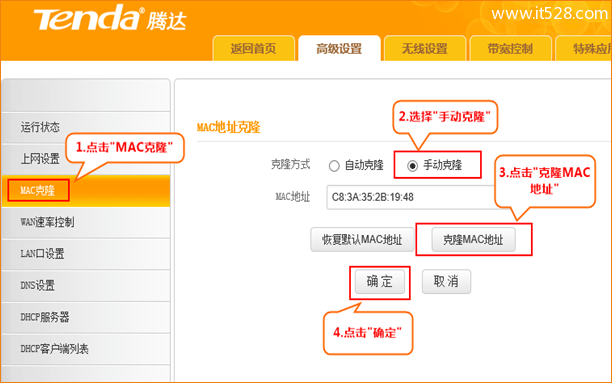This screenshot has height=383, width=612.
Task: Confirm with the 确定 button
Action: (379, 281)
